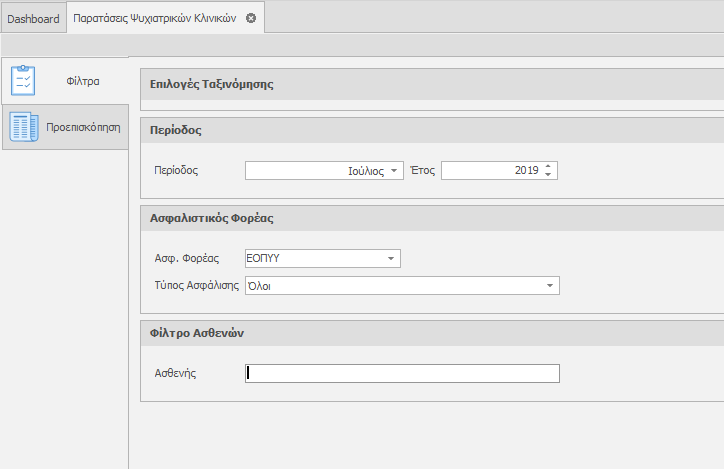Increase the year with the up arrow
The height and width of the screenshot is (469, 724).
click(549, 167)
